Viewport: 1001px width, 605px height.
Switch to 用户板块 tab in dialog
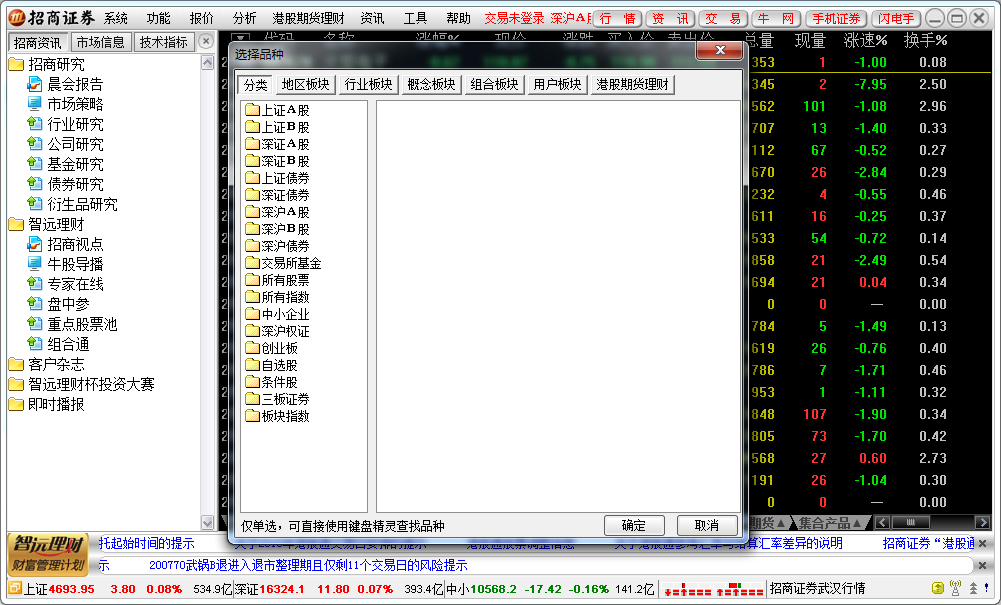(x=557, y=84)
